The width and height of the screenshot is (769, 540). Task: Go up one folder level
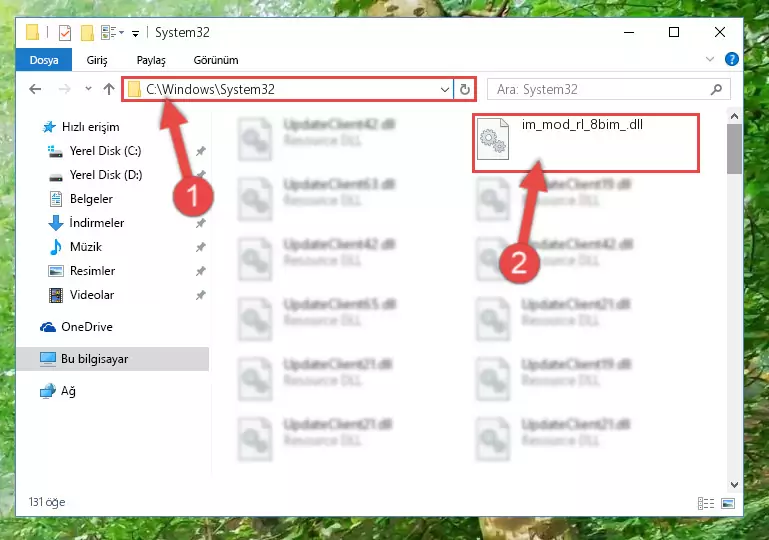(x=109, y=89)
